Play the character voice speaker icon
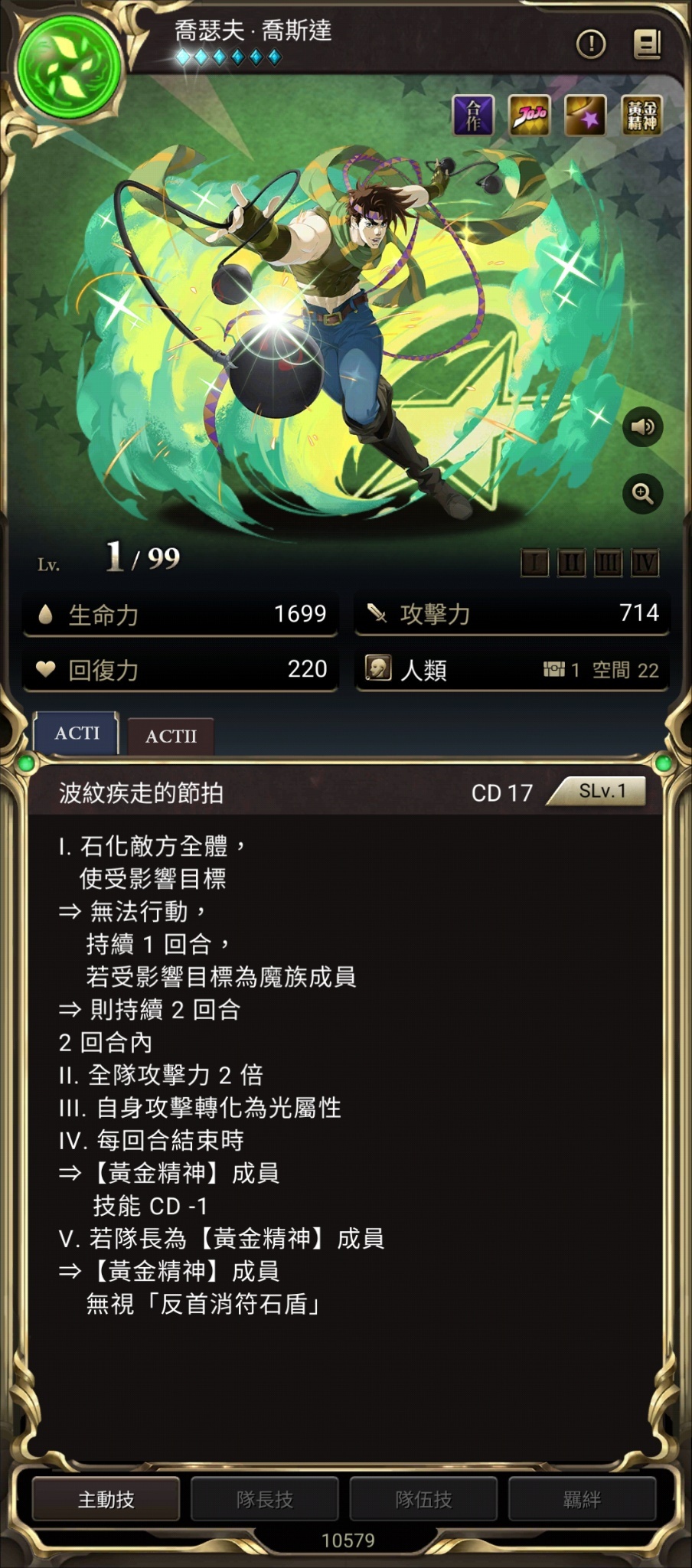This screenshot has width=692, height=1568. pos(642,426)
